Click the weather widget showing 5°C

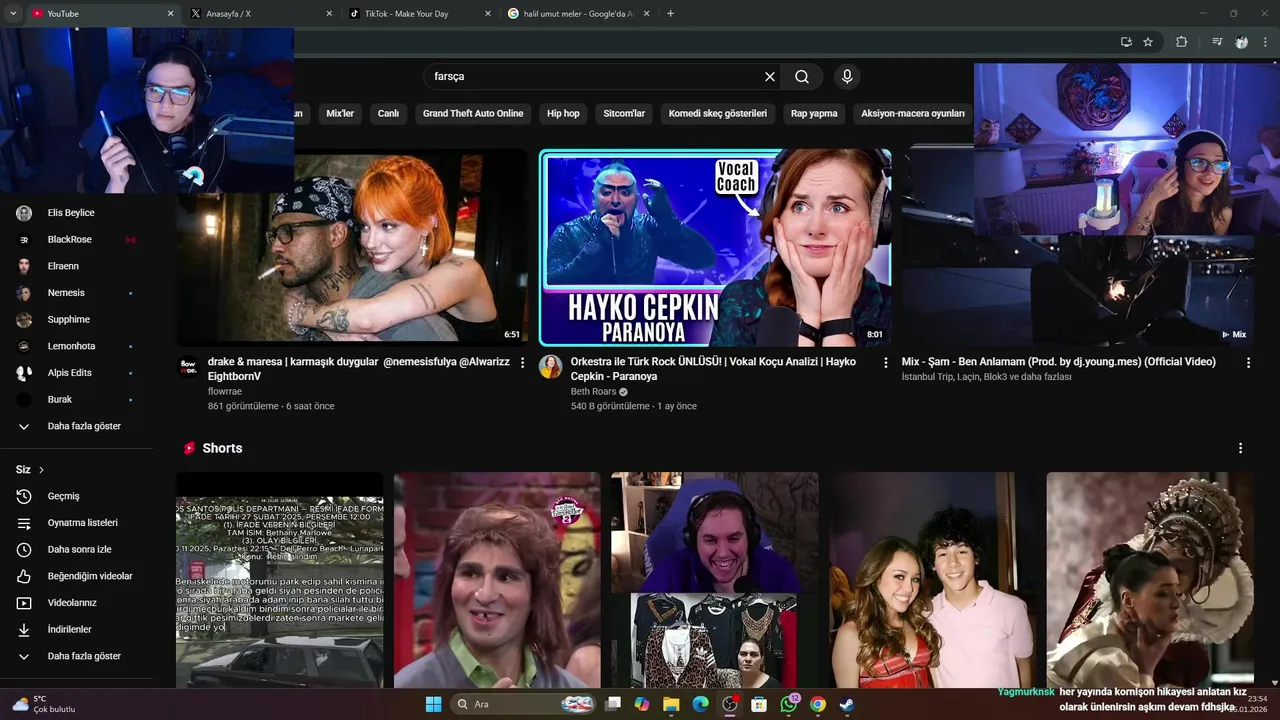coord(44,704)
